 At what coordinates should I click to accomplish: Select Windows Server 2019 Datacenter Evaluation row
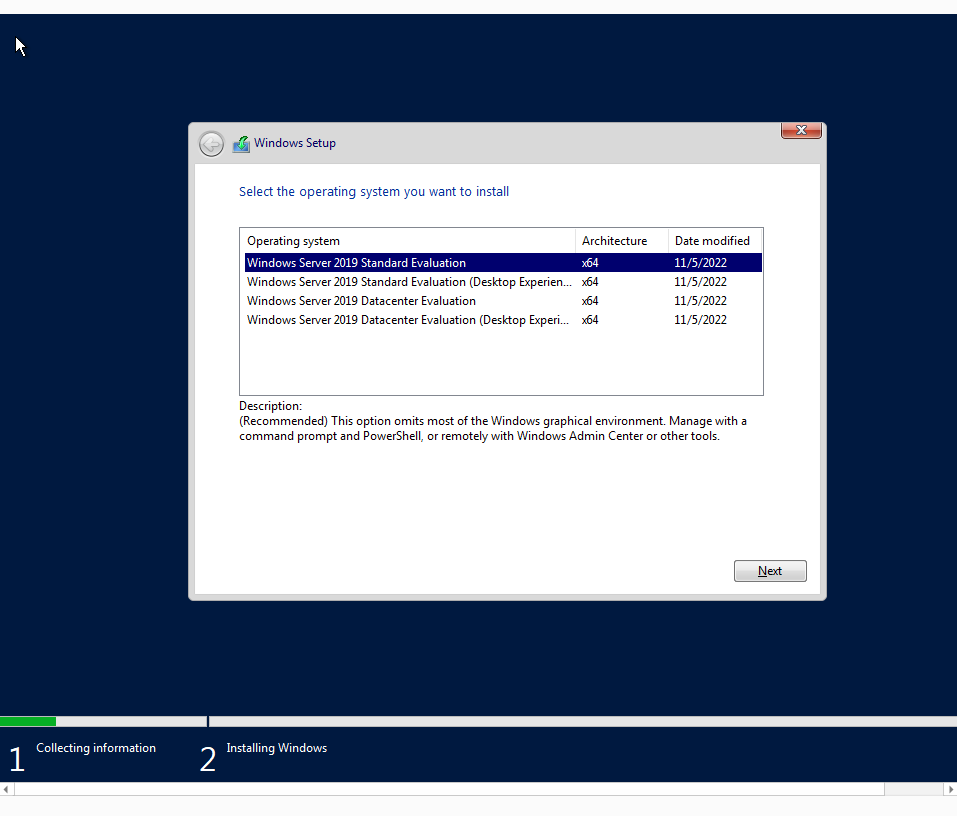coord(503,300)
